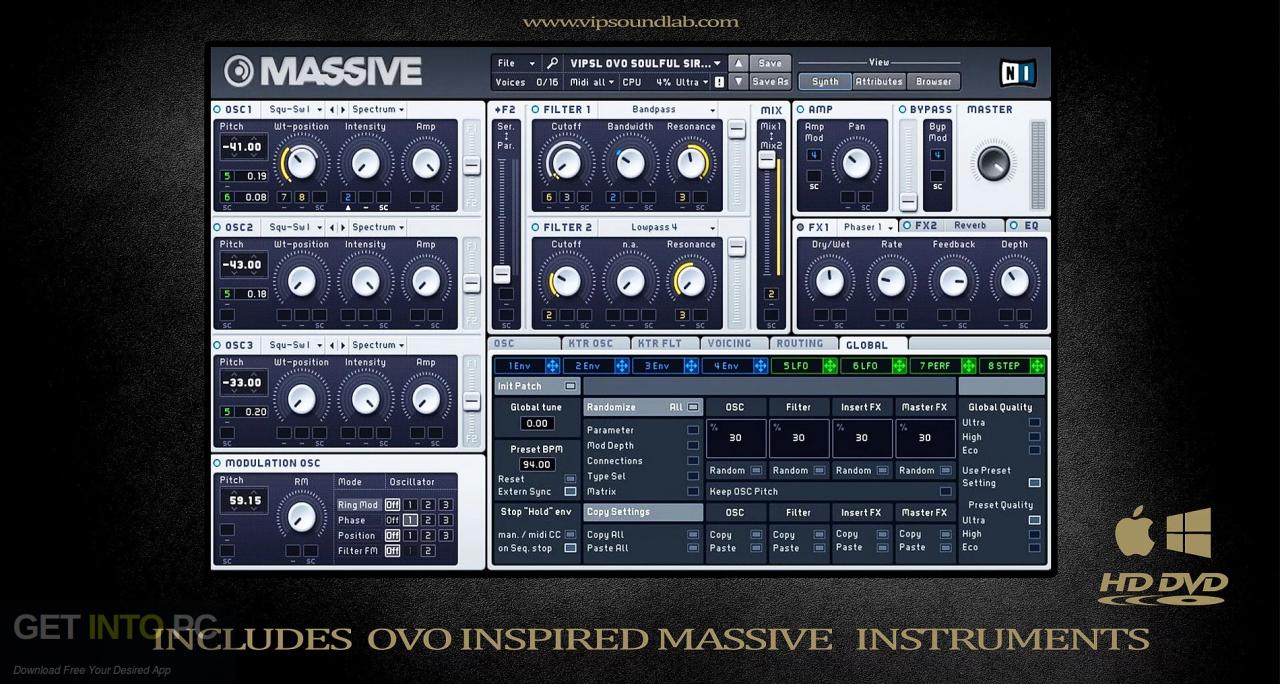Toggle Use Preset Setting checkbox
This screenshot has height=684, width=1280.
click(1034, 483)
